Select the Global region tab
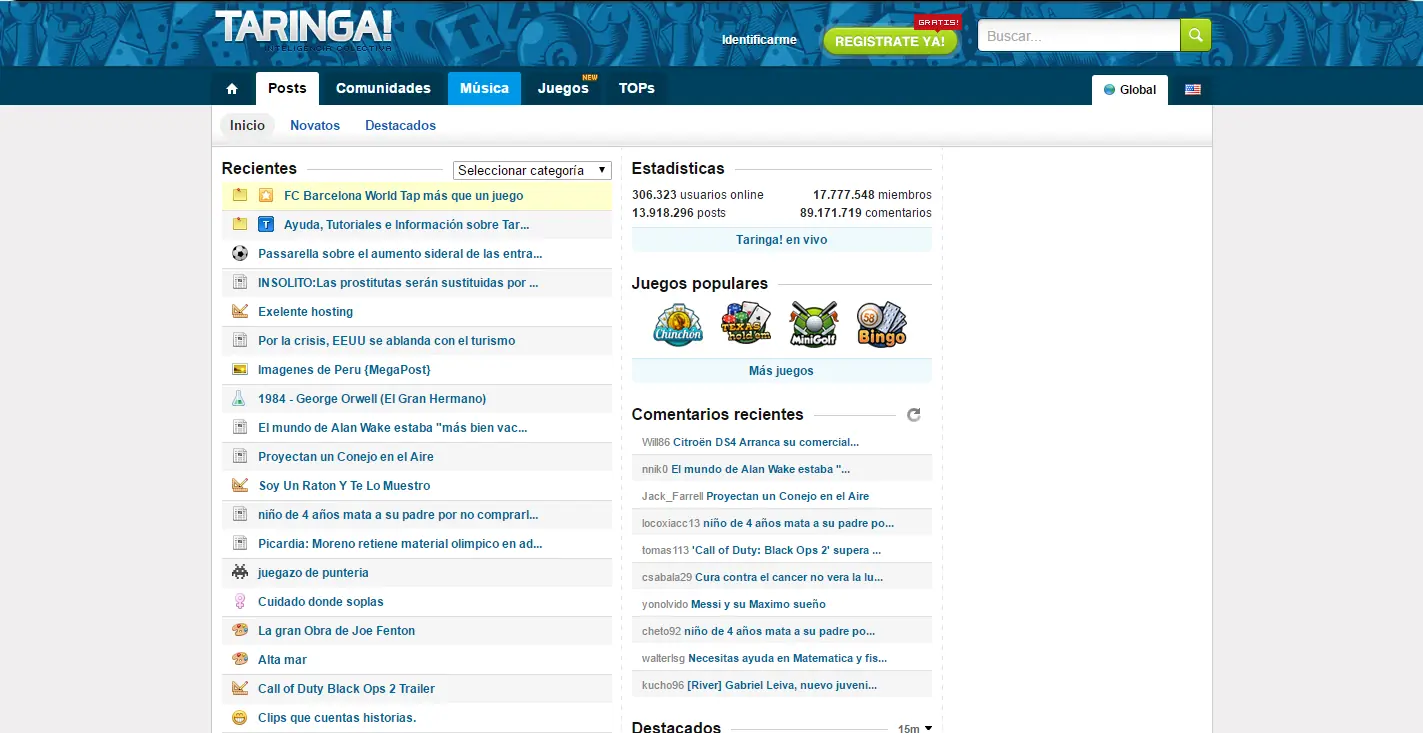Viewport: 1423px width, 733px height. (1130, 90)
